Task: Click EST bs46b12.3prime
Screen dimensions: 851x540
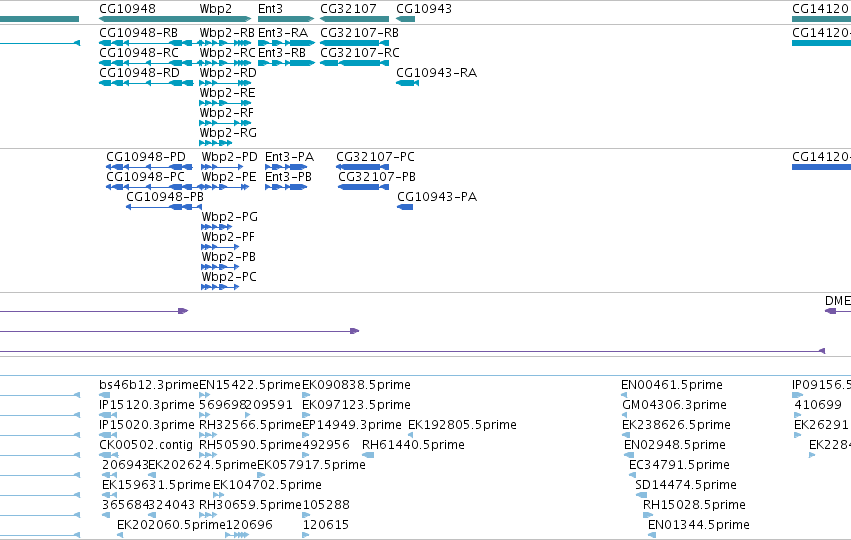Action: (105, 395)
